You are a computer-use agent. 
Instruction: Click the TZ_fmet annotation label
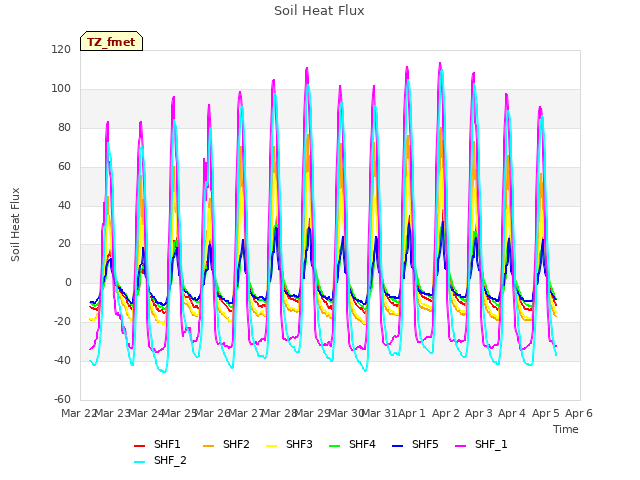(111, 42)
